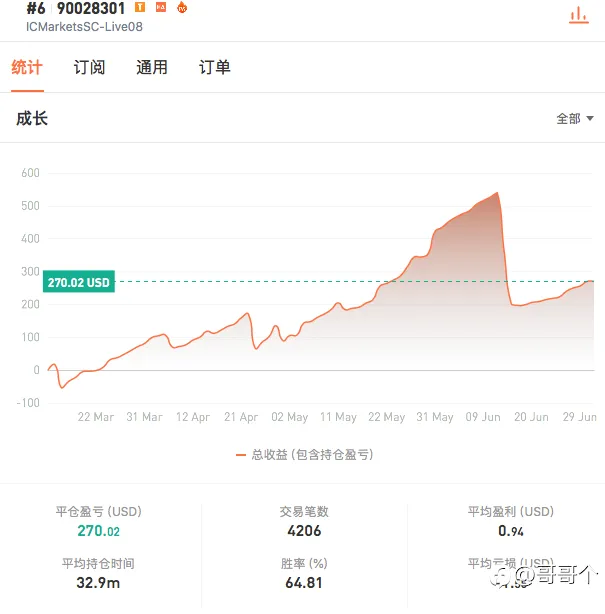This screenshot has height=614, width=605.
Task: Click the orange T badge beside account number
Action: 140,7
